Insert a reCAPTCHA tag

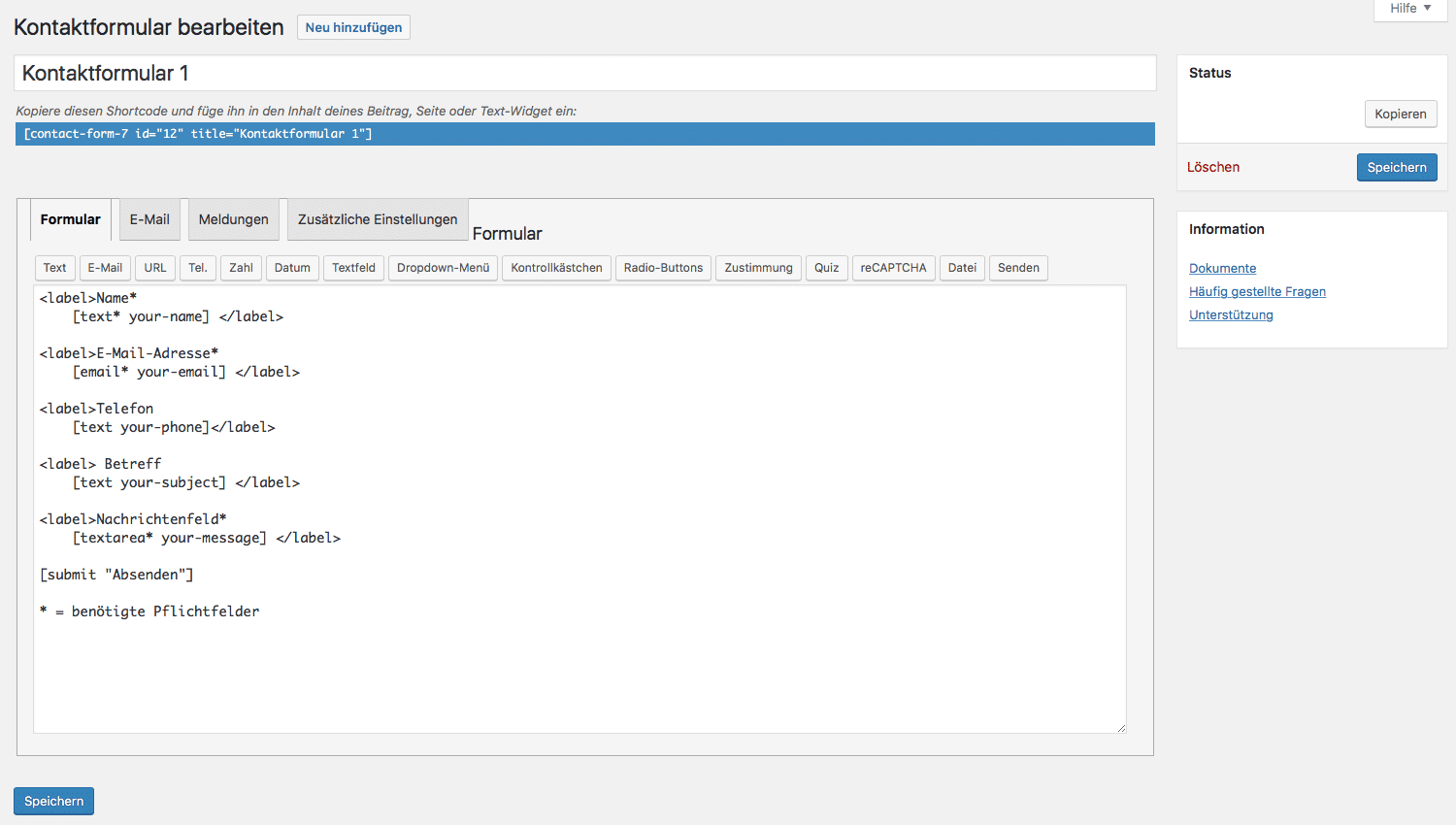[894, 268]
